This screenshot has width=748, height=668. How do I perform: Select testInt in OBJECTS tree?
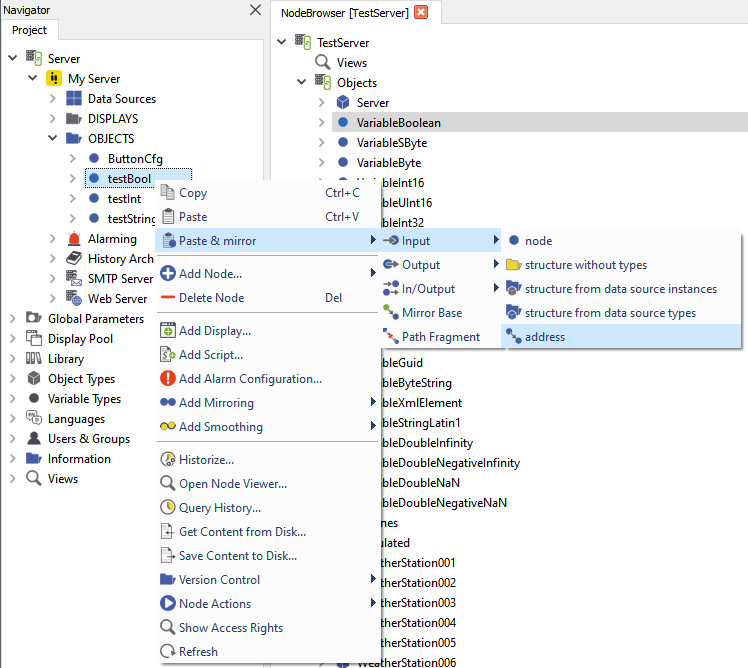click(124, 198)
